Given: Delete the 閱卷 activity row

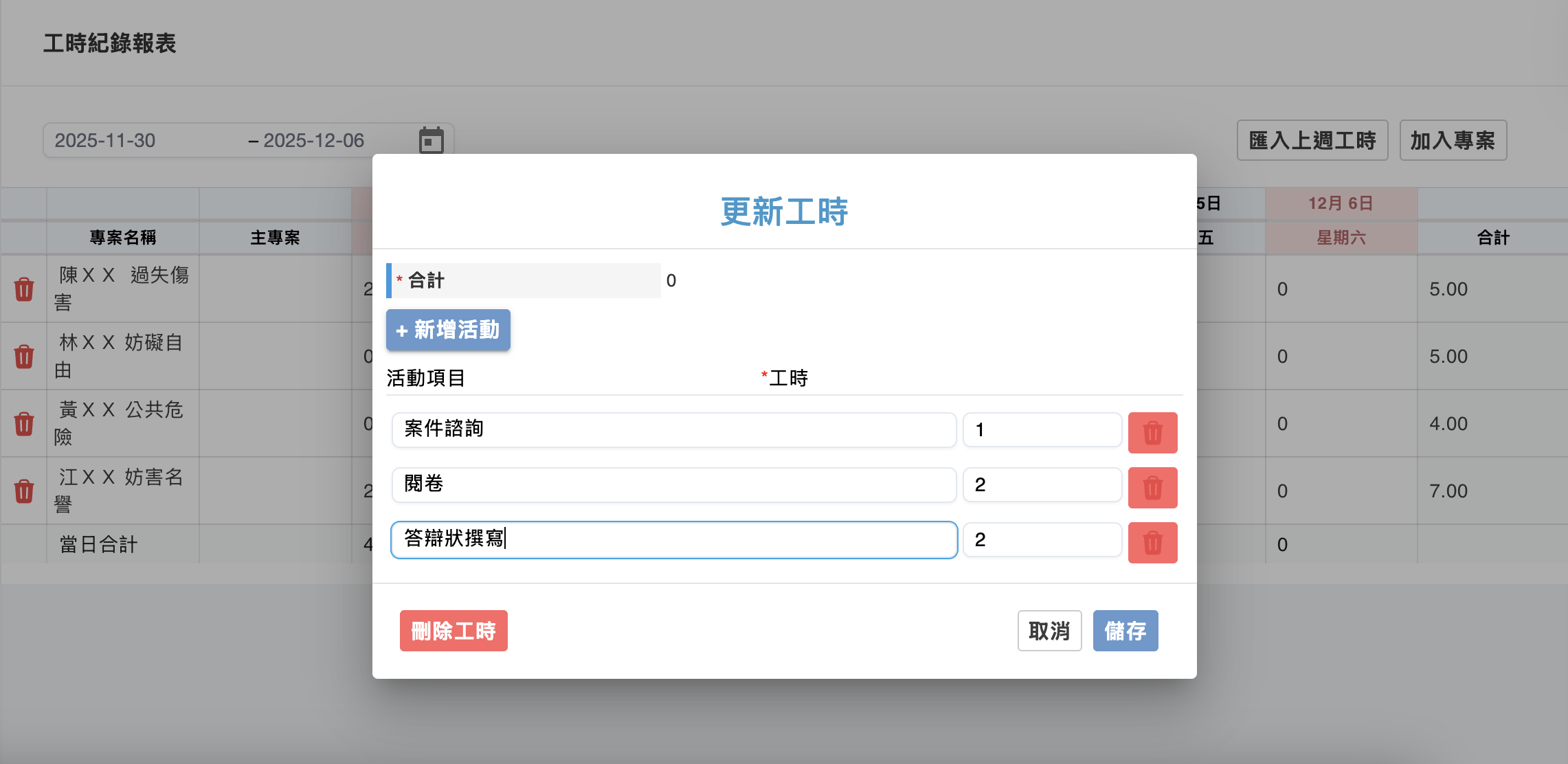Looking at the screenshot, I should pos(1152,488).
